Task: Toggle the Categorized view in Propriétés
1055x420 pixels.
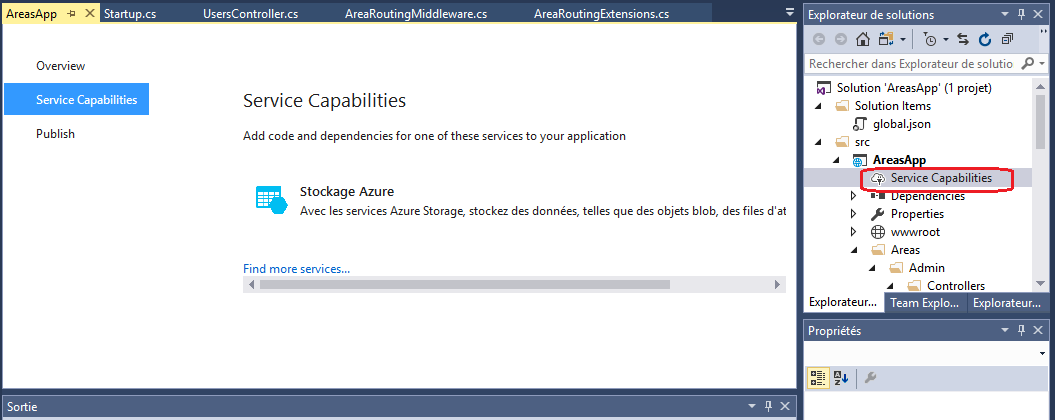Action: [818, 377]
